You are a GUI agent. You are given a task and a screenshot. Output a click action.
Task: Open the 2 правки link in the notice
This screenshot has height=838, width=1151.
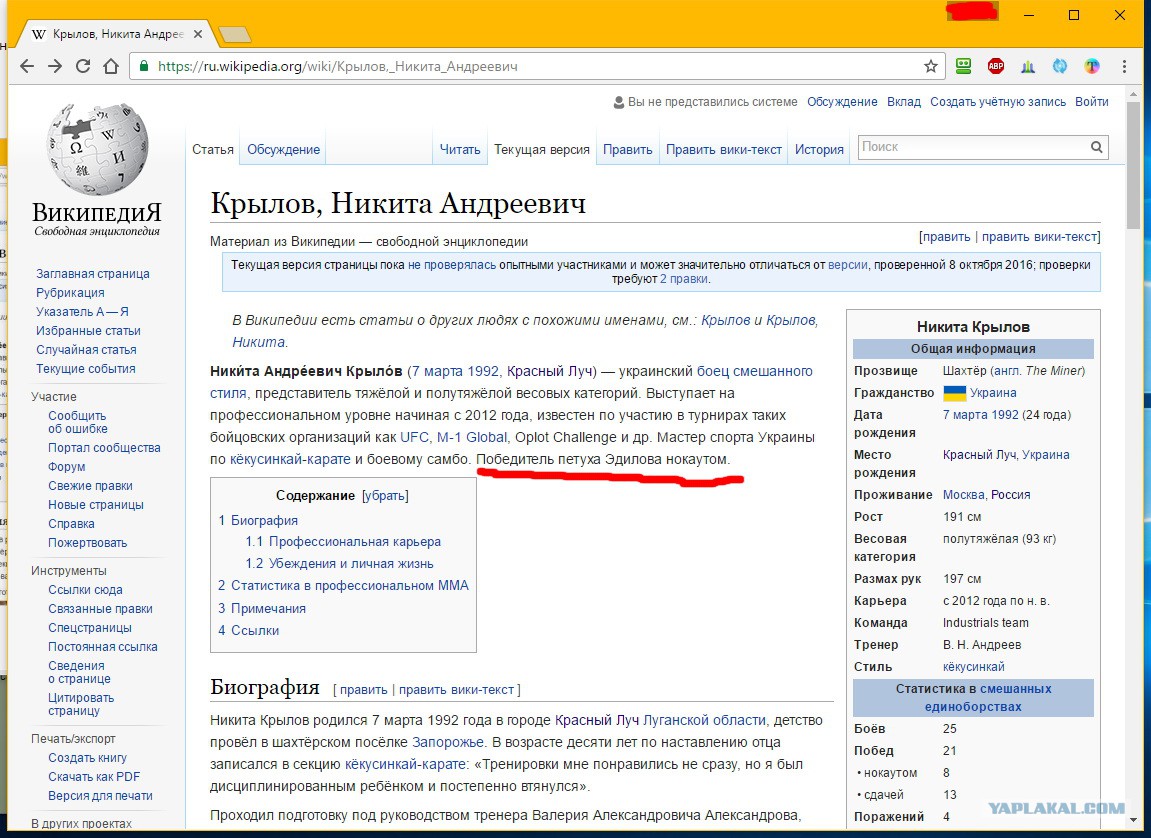tap(684, 279)
